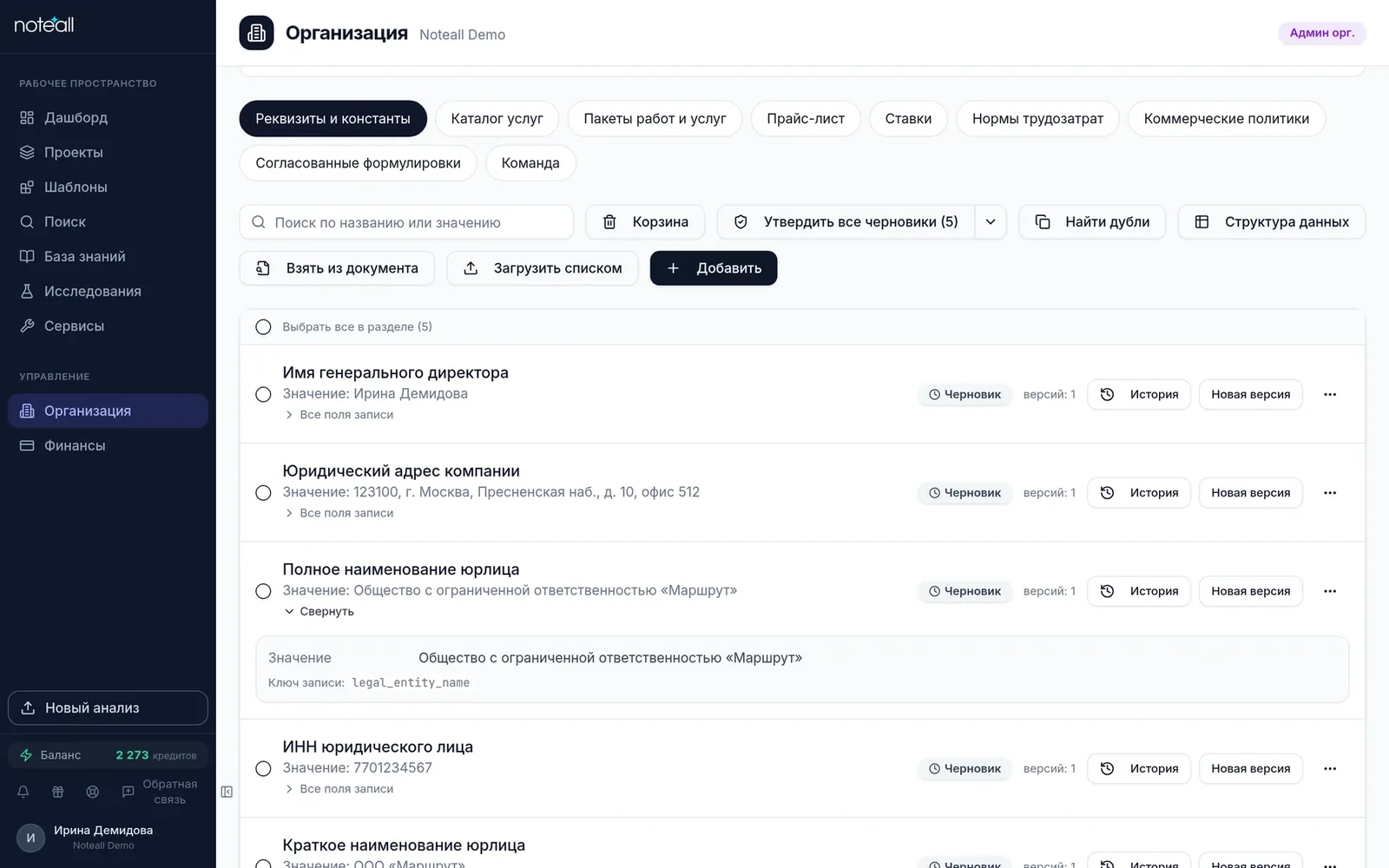Collapse Полное наименование юрлица via Свернуть
The image size is (1389, 868).
(319, 612)
